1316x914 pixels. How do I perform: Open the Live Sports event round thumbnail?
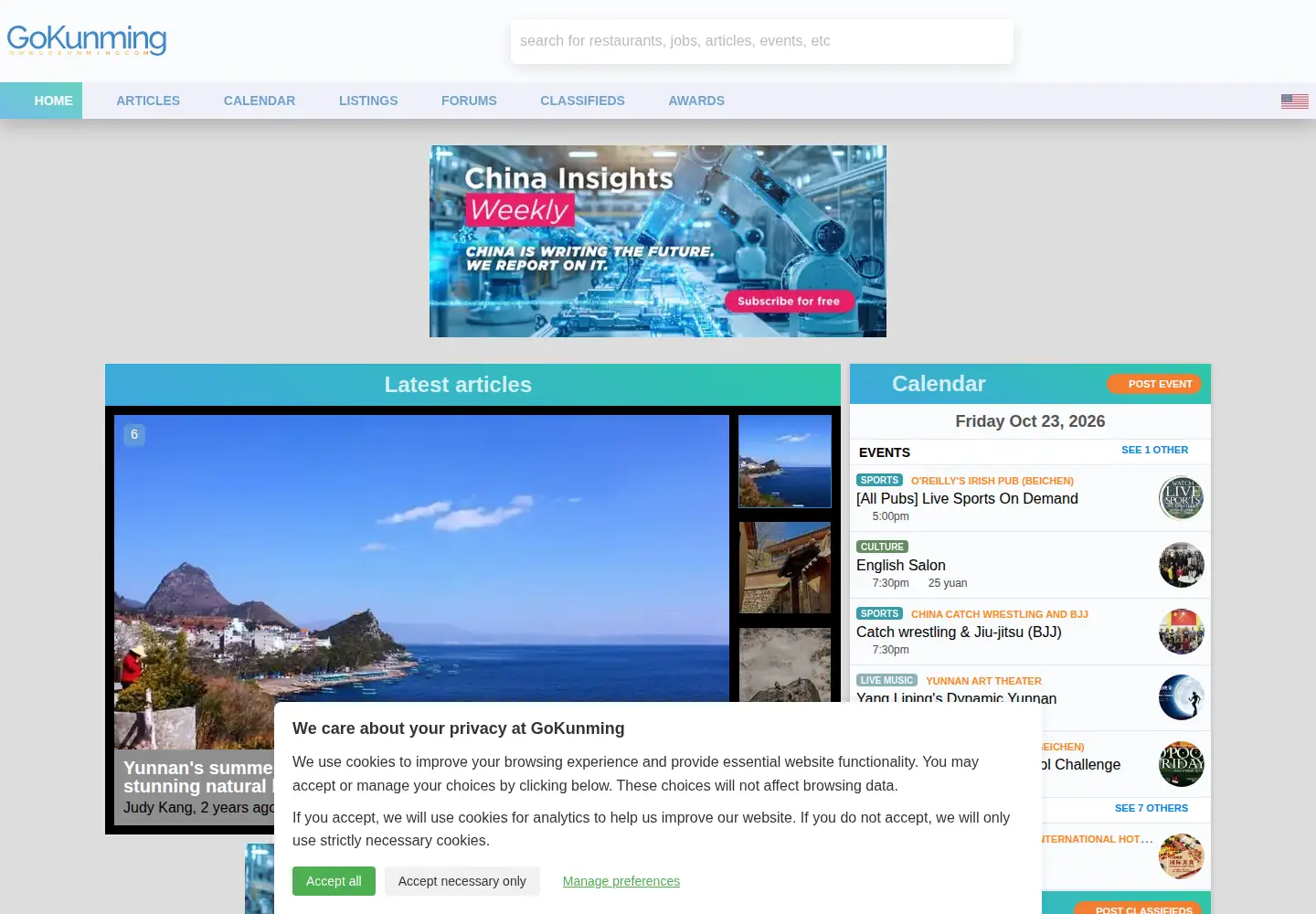(x=1181, y=498)
